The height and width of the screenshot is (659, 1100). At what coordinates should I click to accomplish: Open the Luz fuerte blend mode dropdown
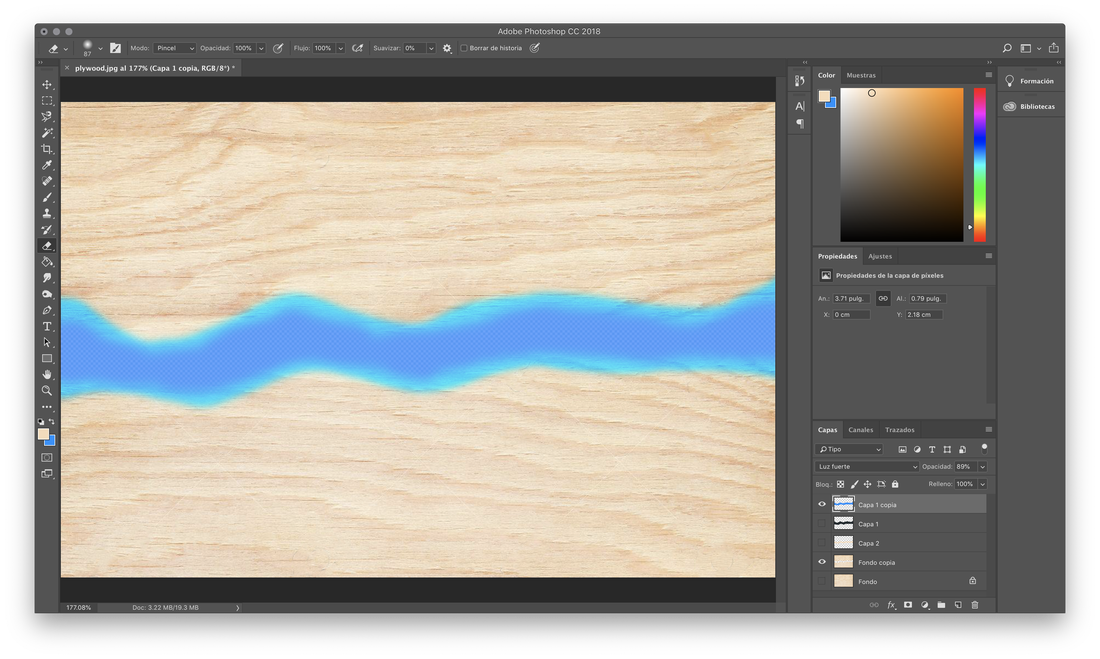coord(867,467)
